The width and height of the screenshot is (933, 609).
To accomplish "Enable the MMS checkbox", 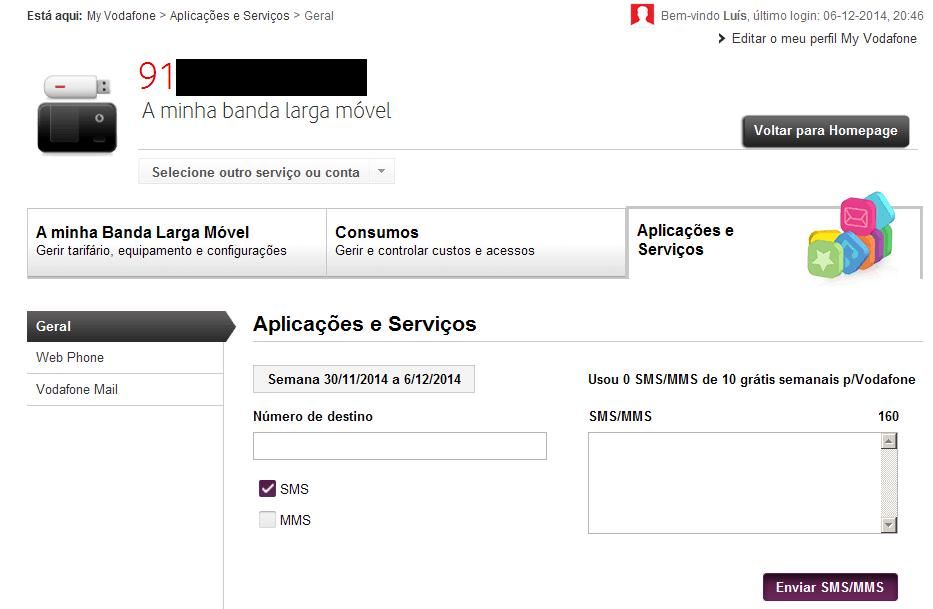I will (266, 519).
